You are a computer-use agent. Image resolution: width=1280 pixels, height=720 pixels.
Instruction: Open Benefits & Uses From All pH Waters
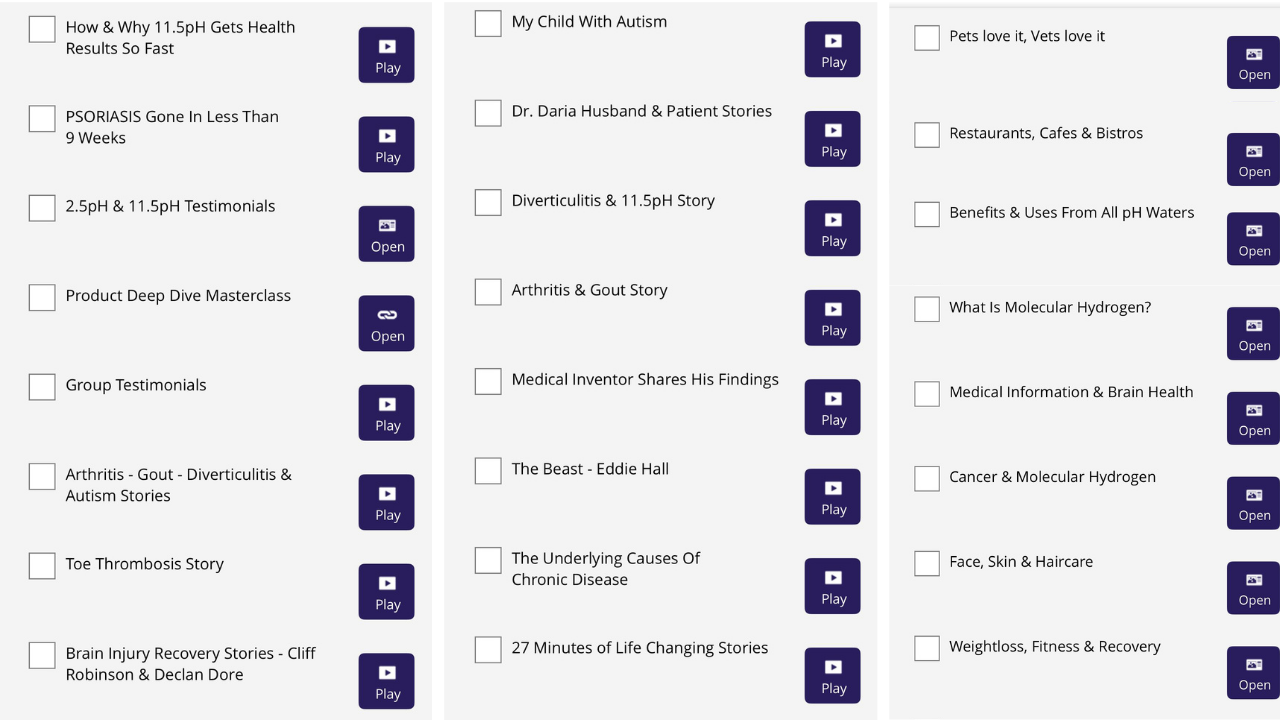[1254, 239]
